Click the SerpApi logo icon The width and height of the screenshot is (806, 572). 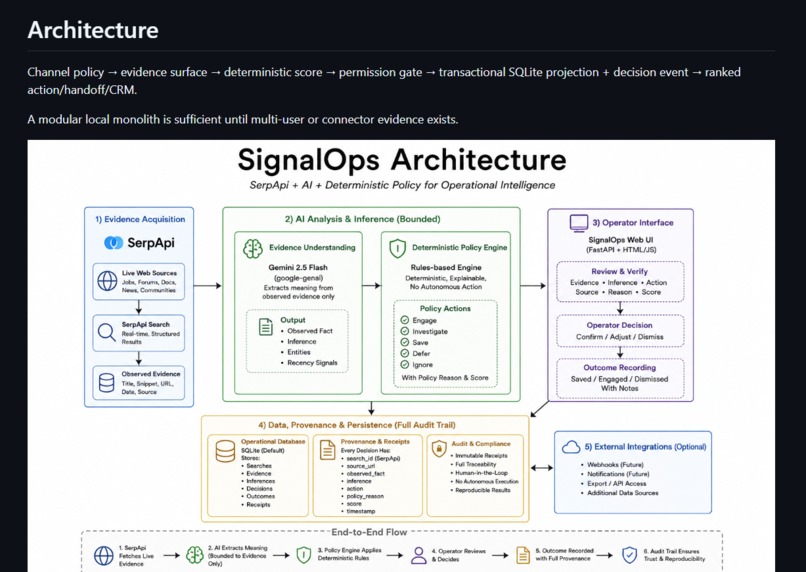tap(113, 243)
